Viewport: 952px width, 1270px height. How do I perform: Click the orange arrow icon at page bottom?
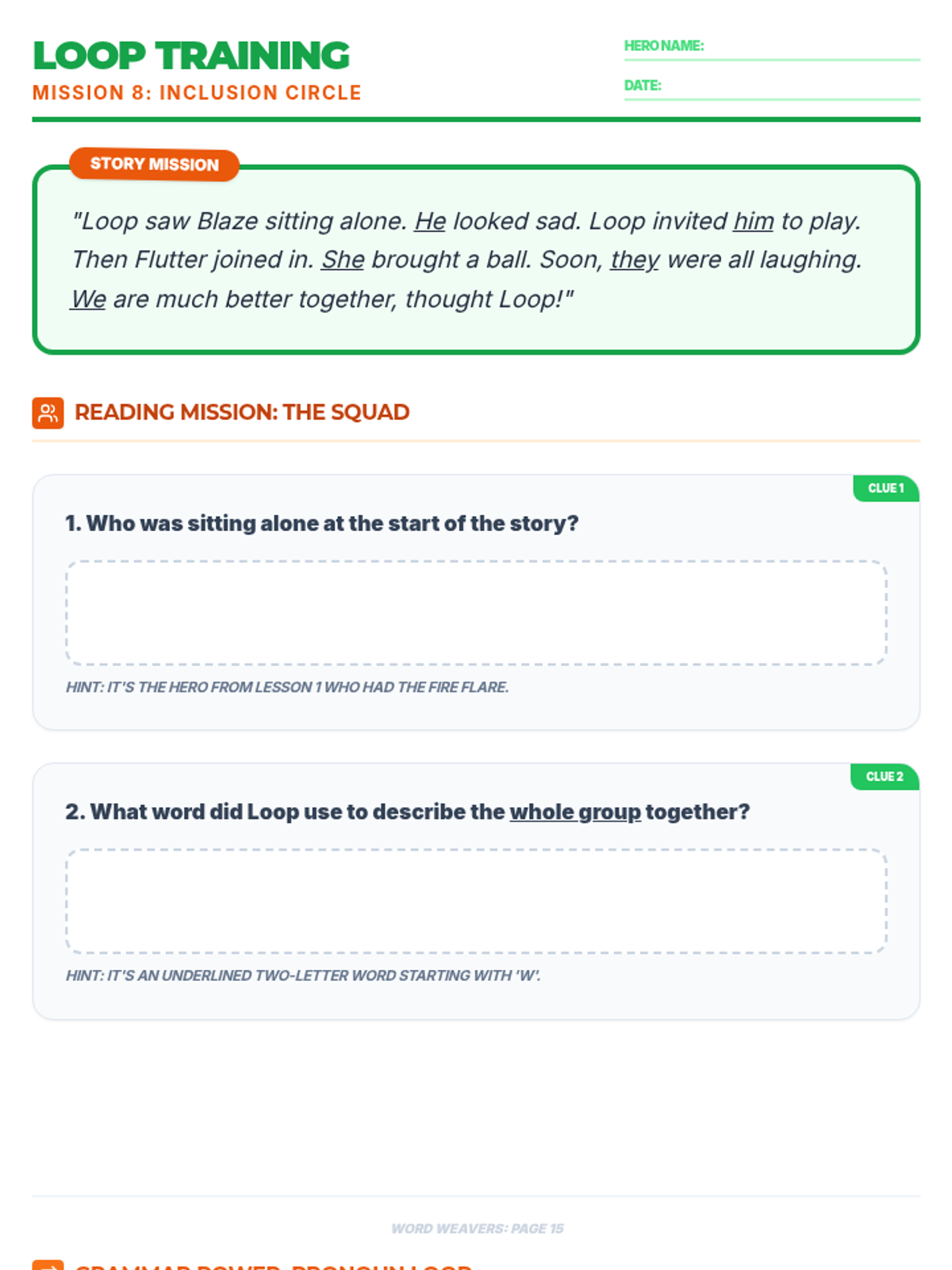tap(48, 1265)
